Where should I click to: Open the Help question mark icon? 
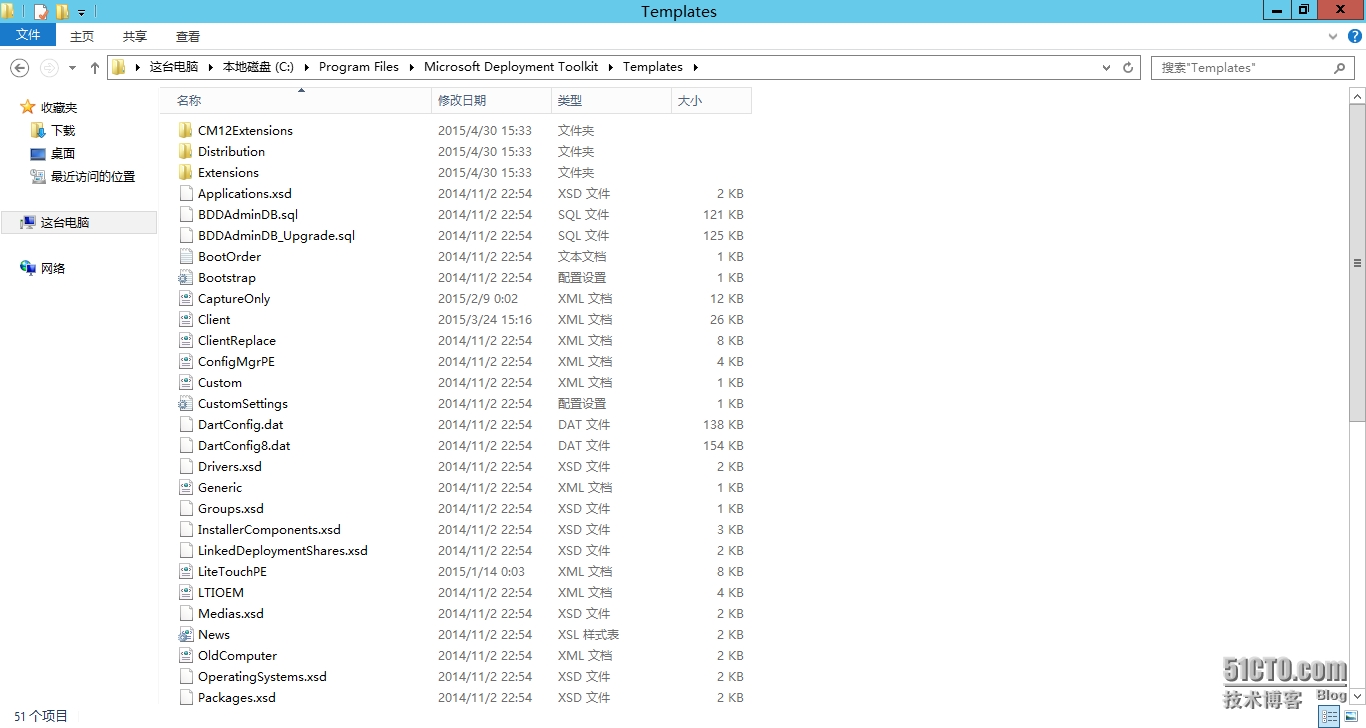(1355, 36)
